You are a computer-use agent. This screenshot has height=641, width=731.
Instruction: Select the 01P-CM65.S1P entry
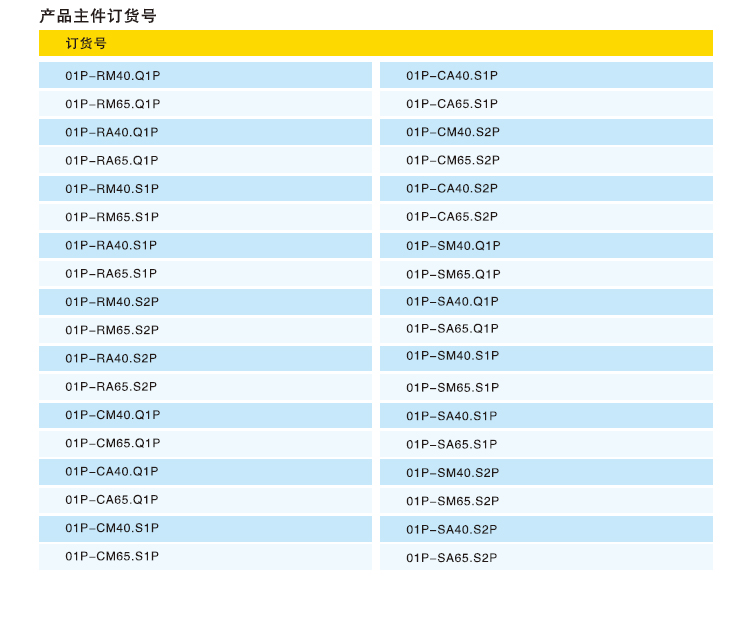coord(112,556)
